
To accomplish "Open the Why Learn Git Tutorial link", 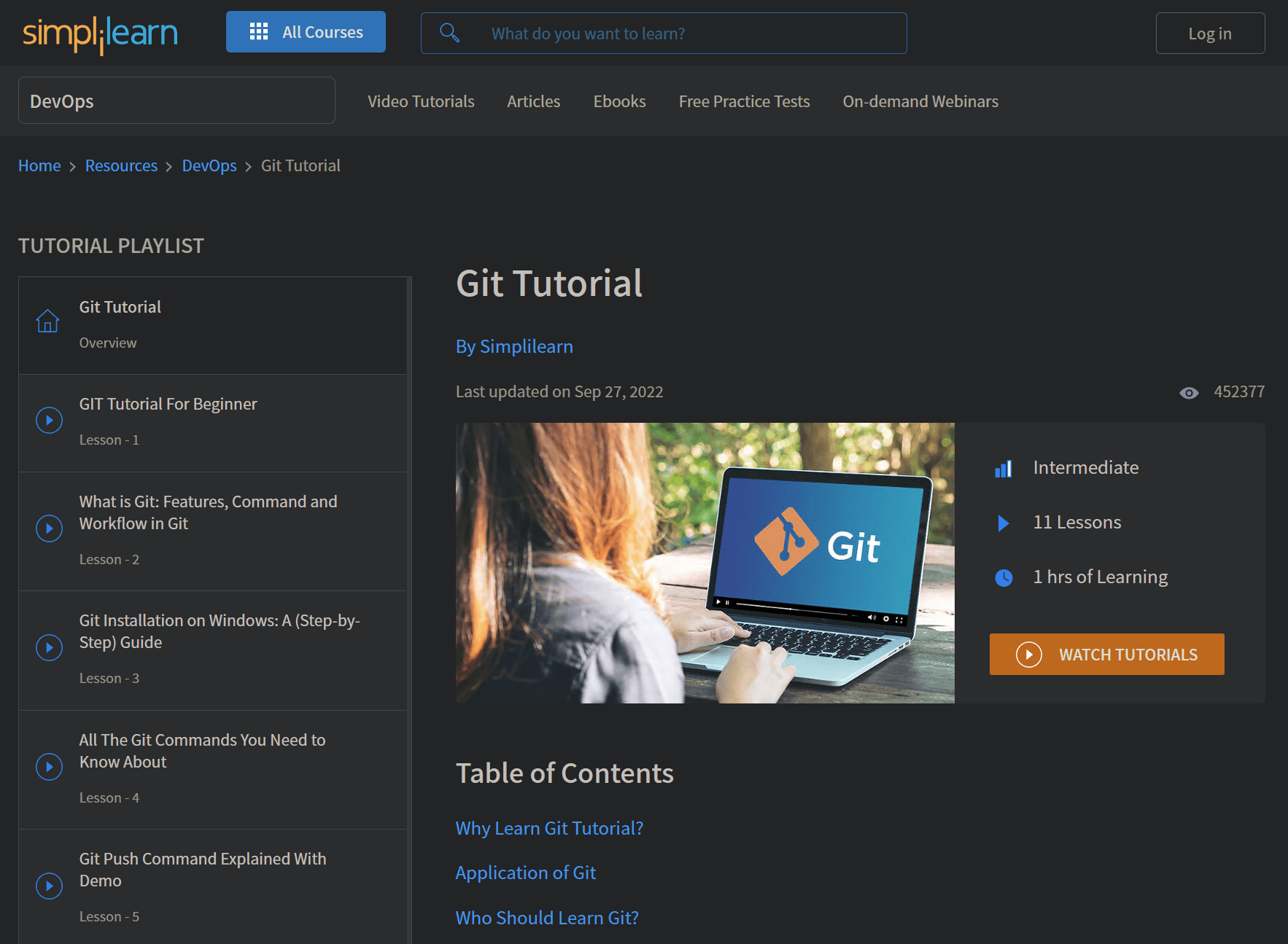I will pyautogui.click(x=549, y=828).
